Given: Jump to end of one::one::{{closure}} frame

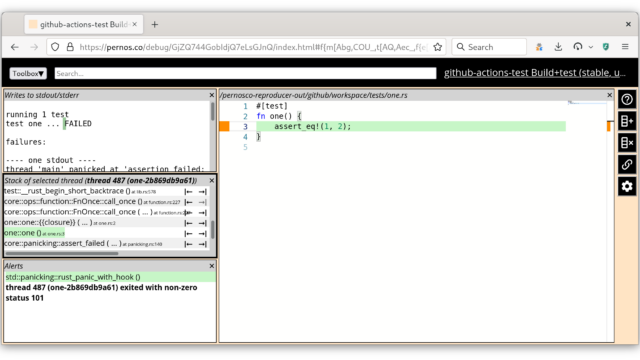Looking at the screenshot, I should pyautogui.click(x=202, y=223).
